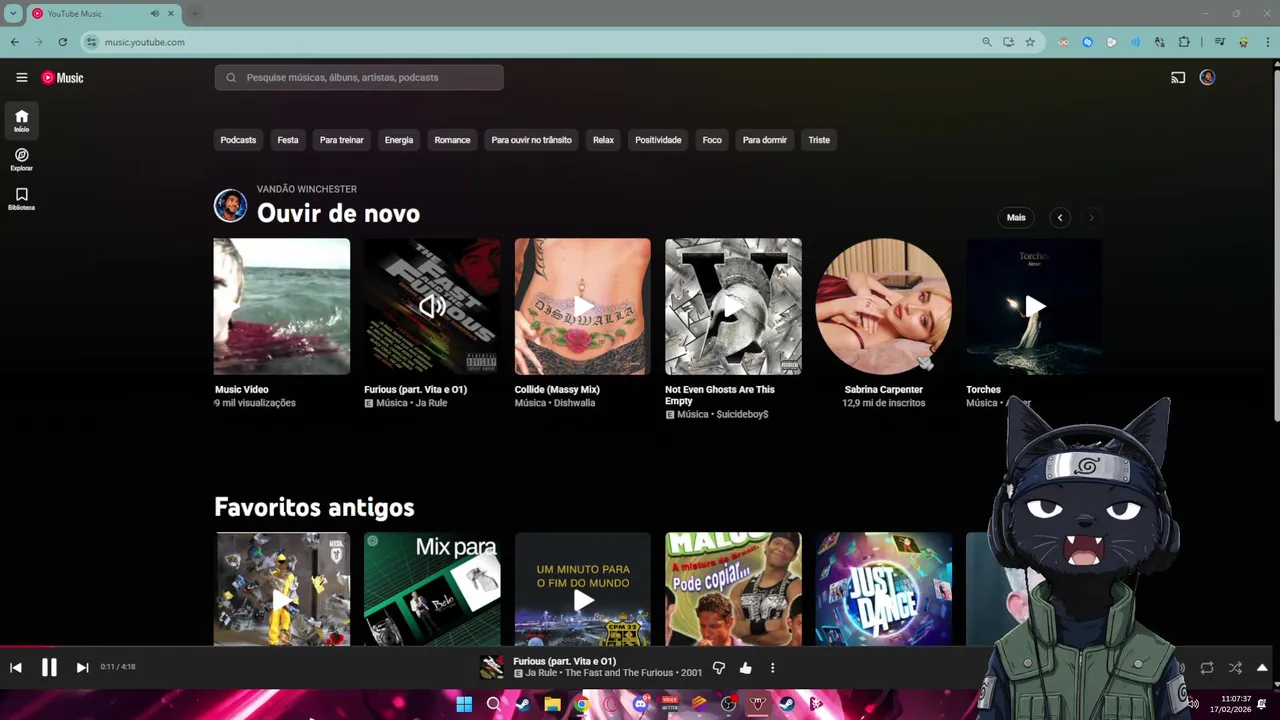Screen dimensions: 1280x720
Task: Open the extensions puzzle icon
Action: point(1184,42)
